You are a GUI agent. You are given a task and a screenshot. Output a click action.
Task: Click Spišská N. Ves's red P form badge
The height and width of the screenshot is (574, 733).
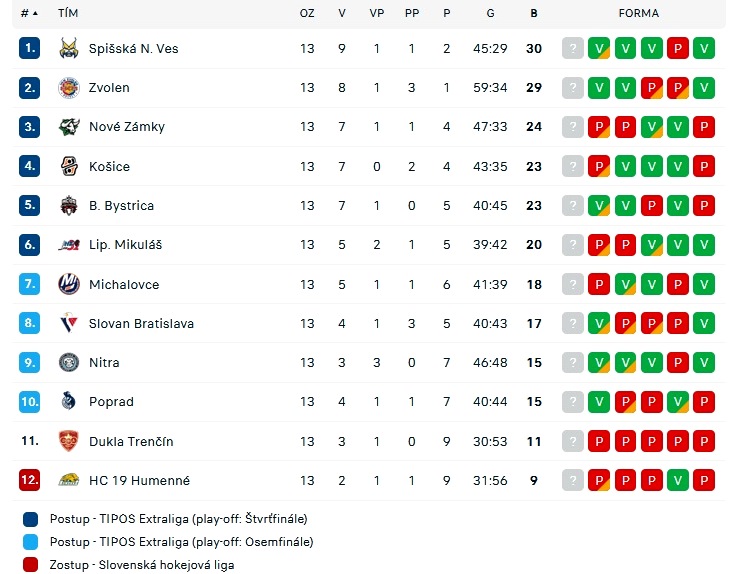[678, 48]
